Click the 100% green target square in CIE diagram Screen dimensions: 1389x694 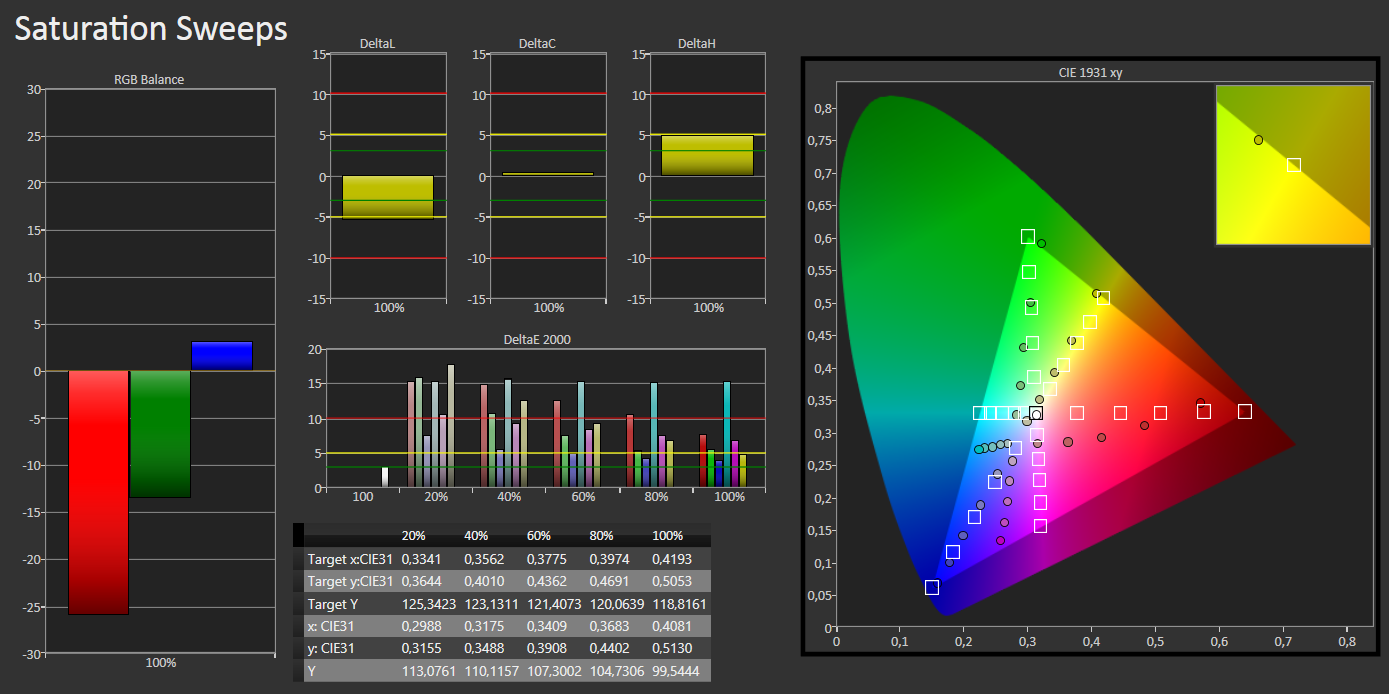(1028, 236)
